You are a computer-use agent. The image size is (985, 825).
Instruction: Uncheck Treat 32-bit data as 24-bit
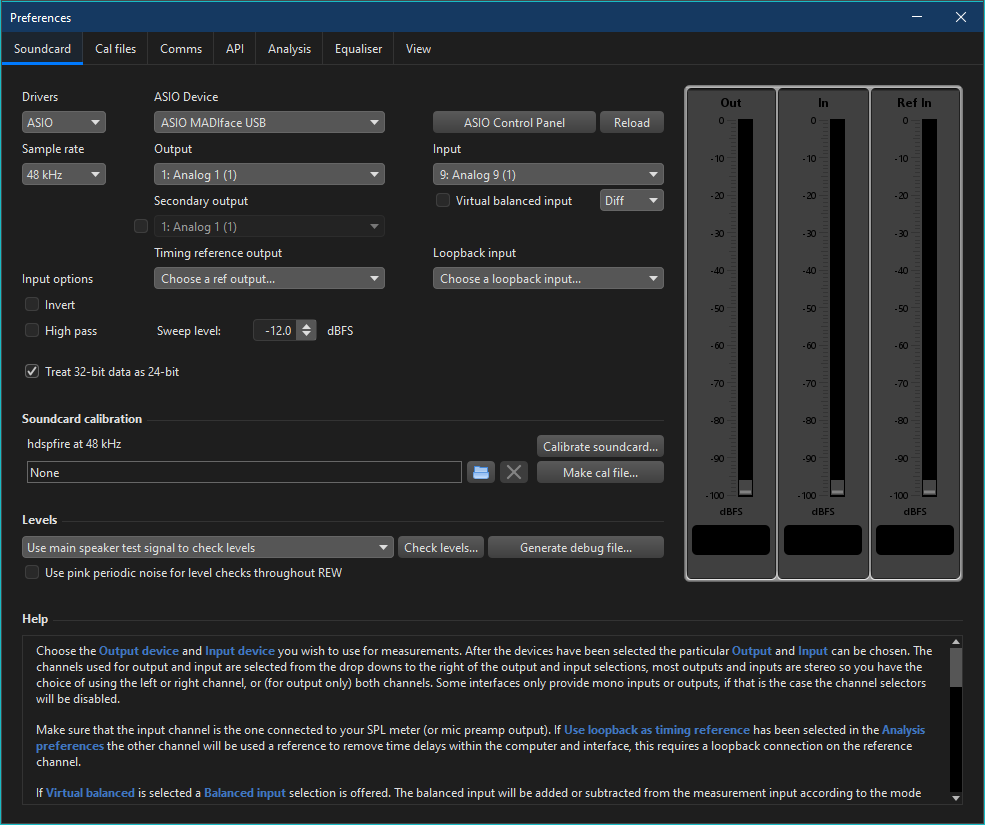point(33,372)
